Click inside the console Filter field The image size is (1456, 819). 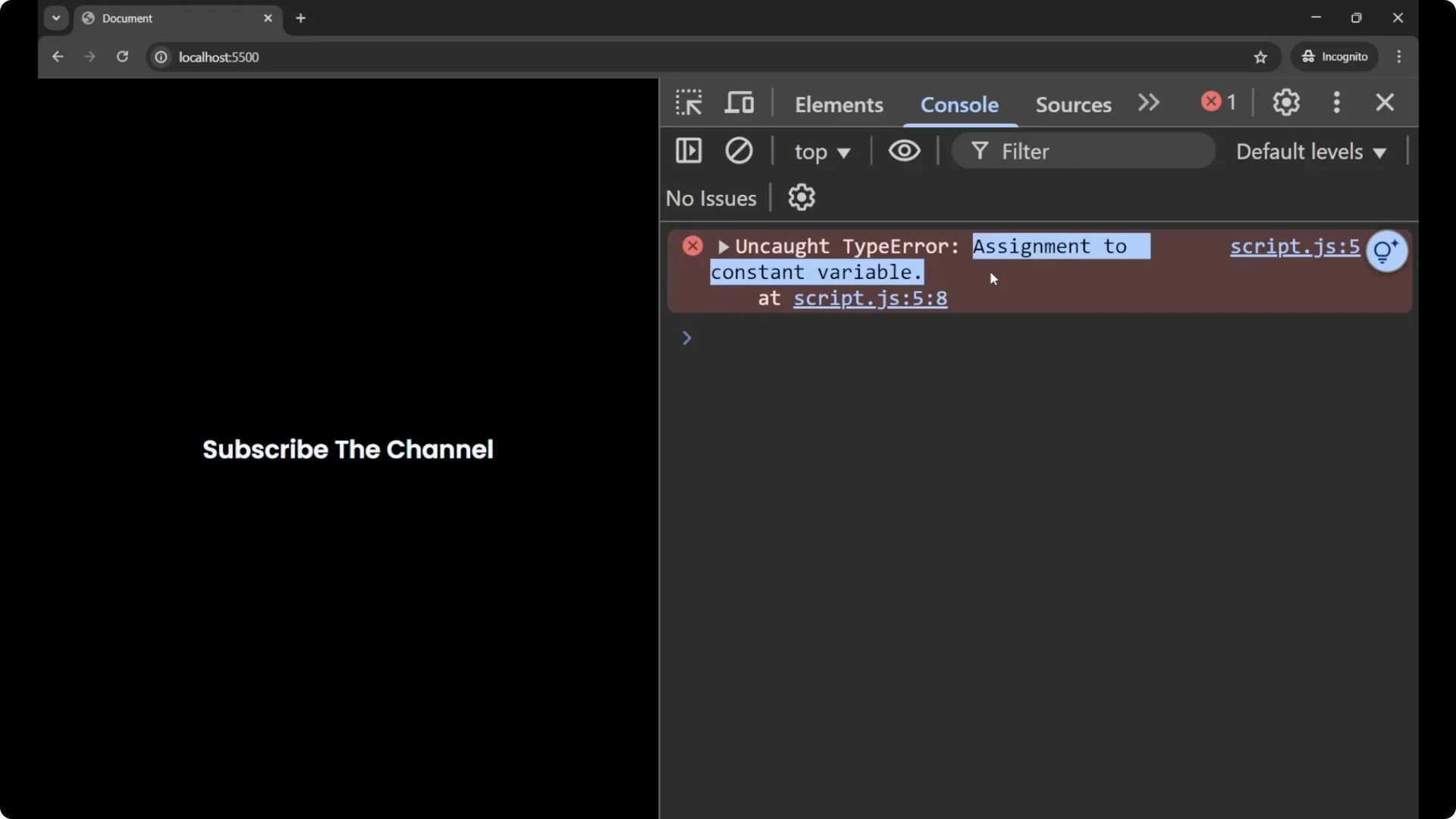coord(1084,151)
